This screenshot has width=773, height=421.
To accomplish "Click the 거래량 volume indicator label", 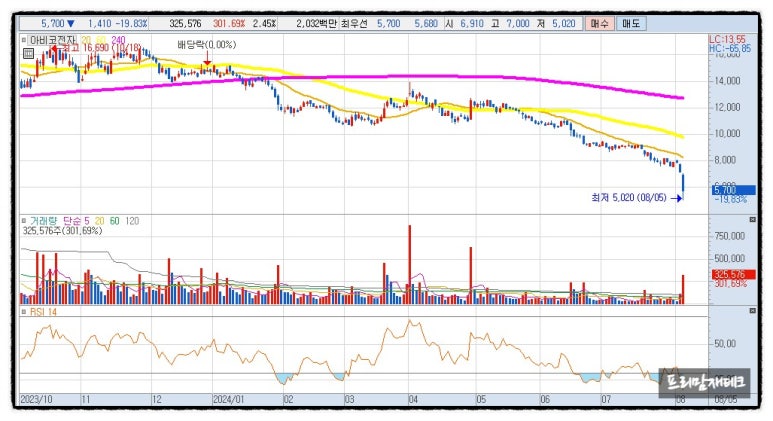I will click(x=43, y=221).
